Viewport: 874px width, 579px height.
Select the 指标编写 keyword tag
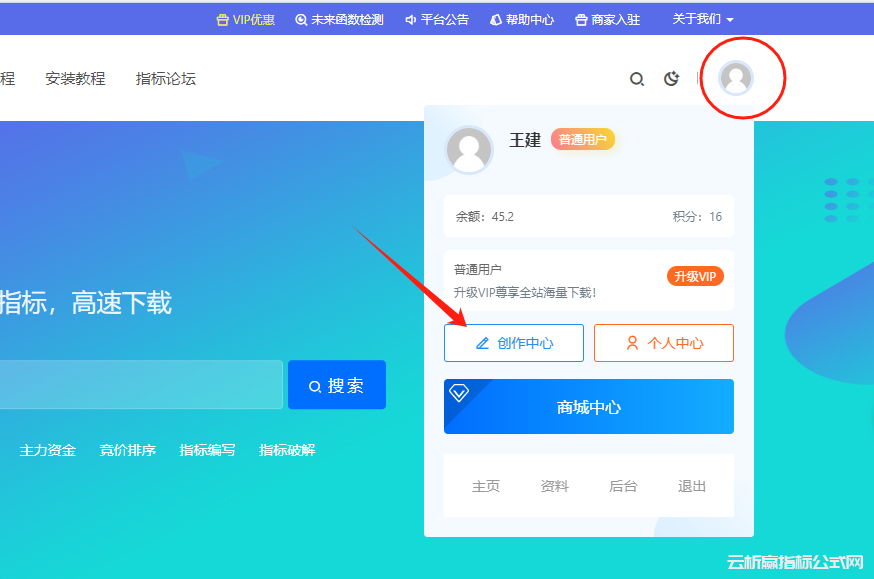pyautogui.click(x=207, y=450)
